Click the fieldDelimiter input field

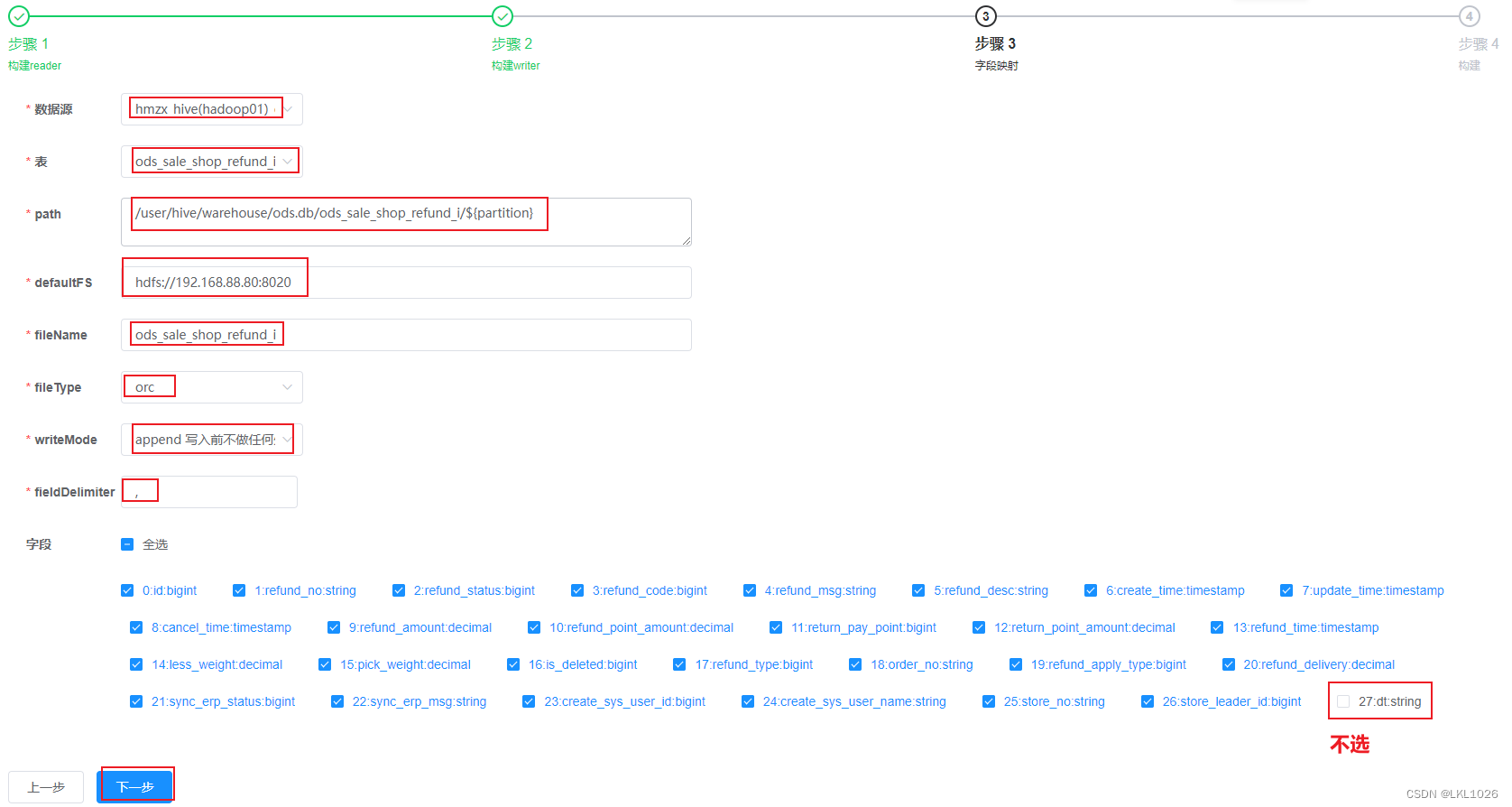point(209,492)
